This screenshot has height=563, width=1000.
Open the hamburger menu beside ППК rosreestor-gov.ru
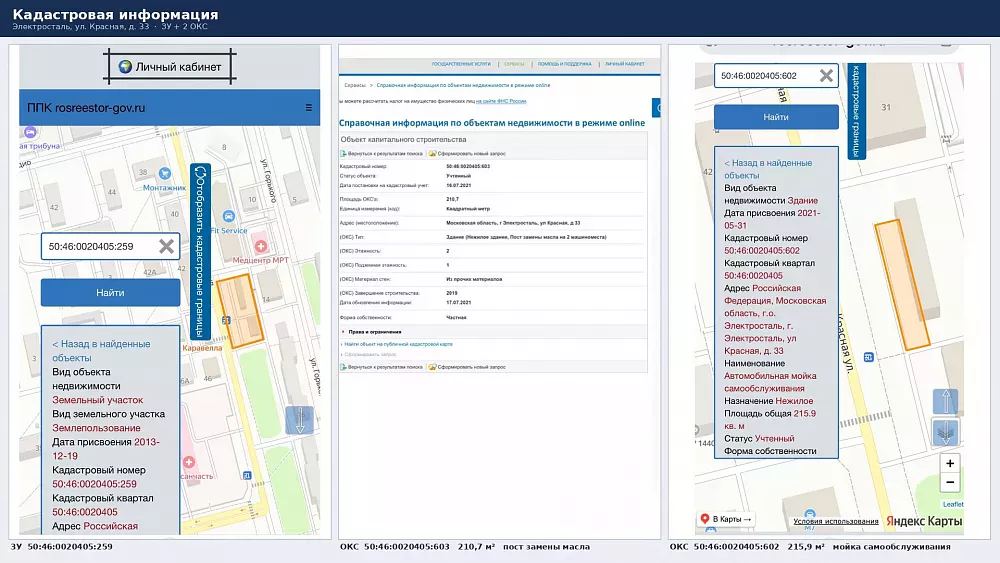[x=309, y=108]
